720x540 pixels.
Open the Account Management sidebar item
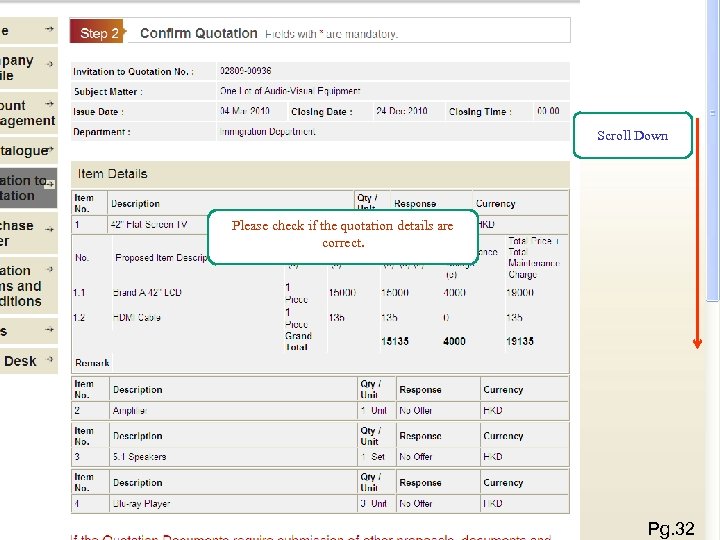28,113
